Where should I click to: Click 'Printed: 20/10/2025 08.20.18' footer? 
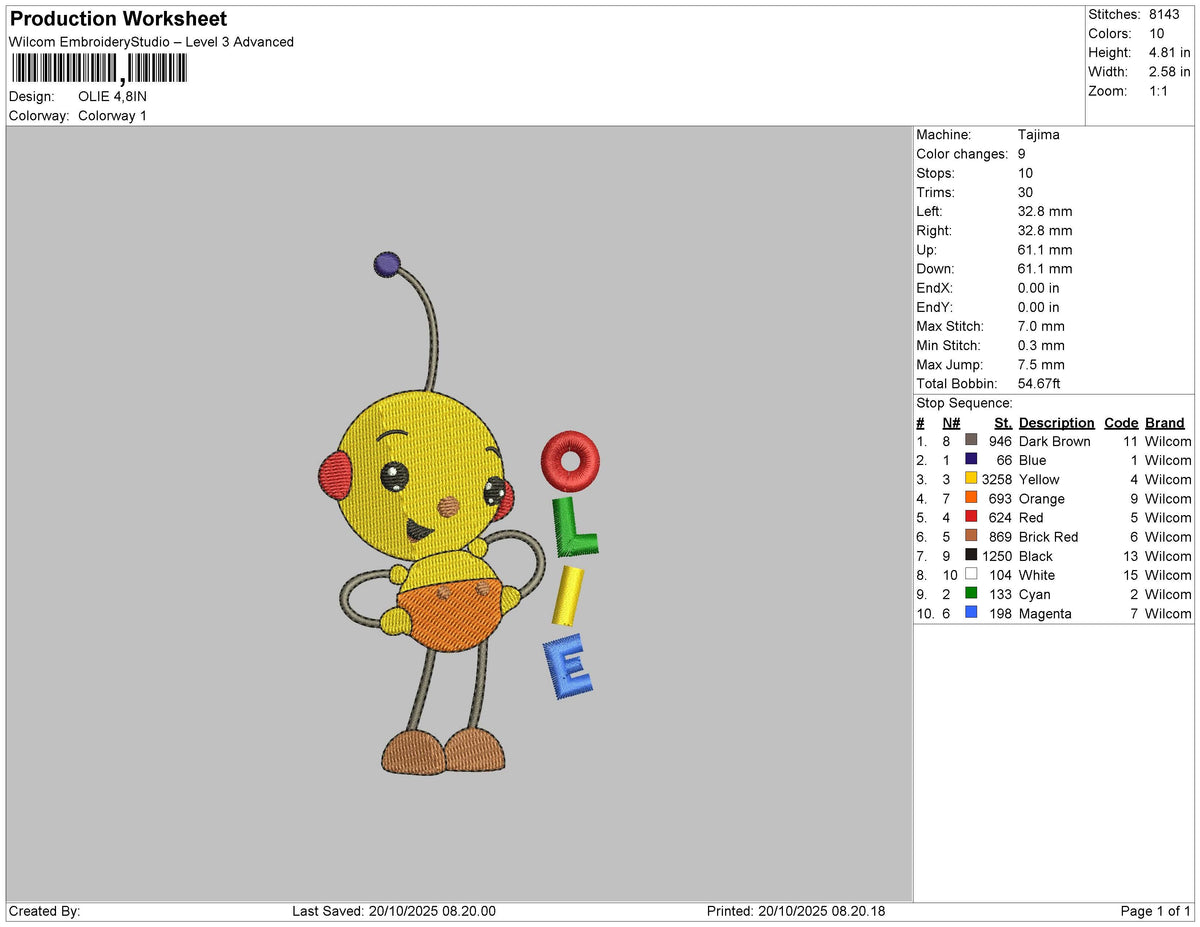tap(795, 911)
